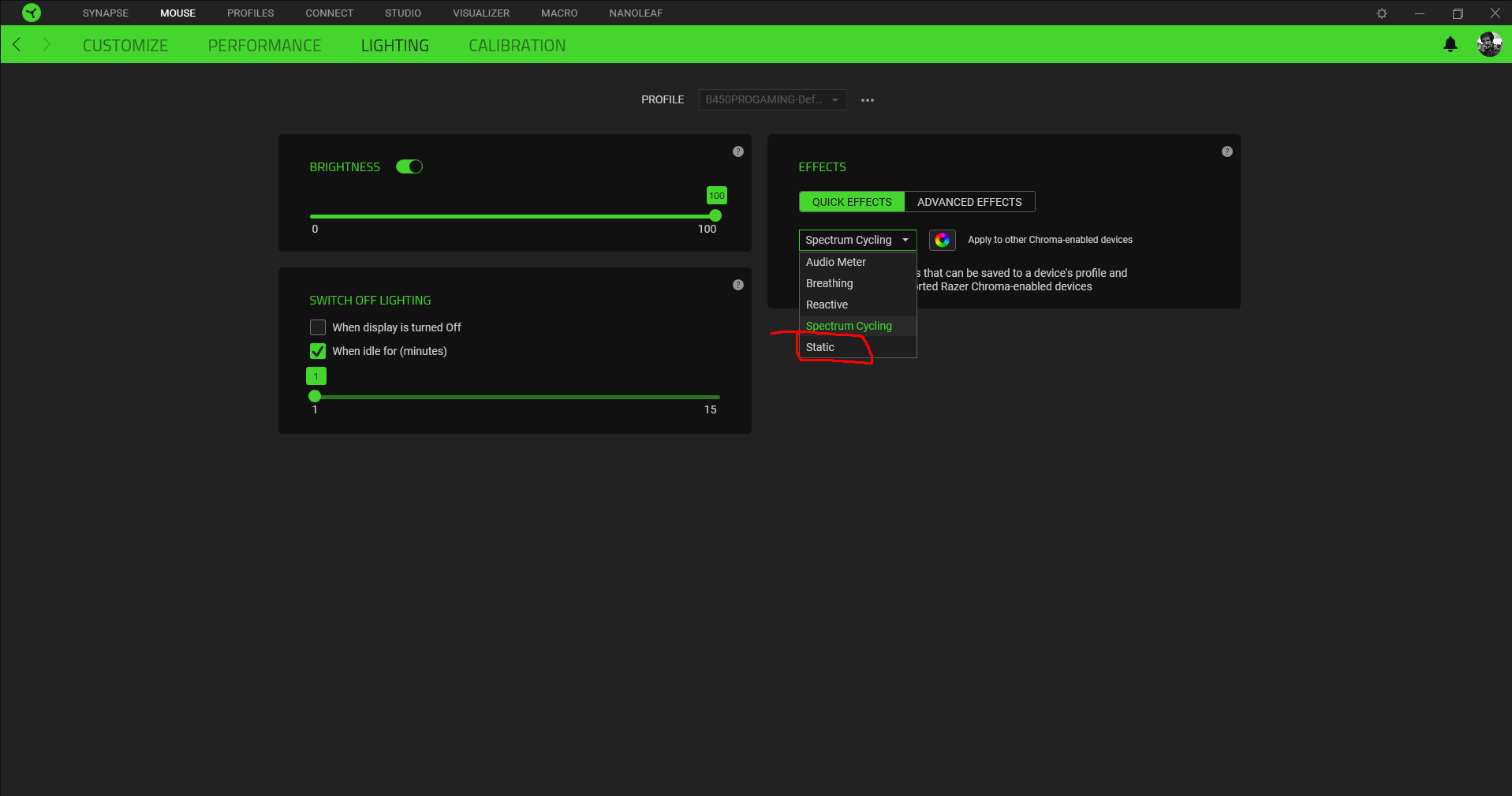Image resolution: width=1512 pixels, height=796 pixels.
Task: Open Synapse settings gear
Action: (x=1382, y=13)
